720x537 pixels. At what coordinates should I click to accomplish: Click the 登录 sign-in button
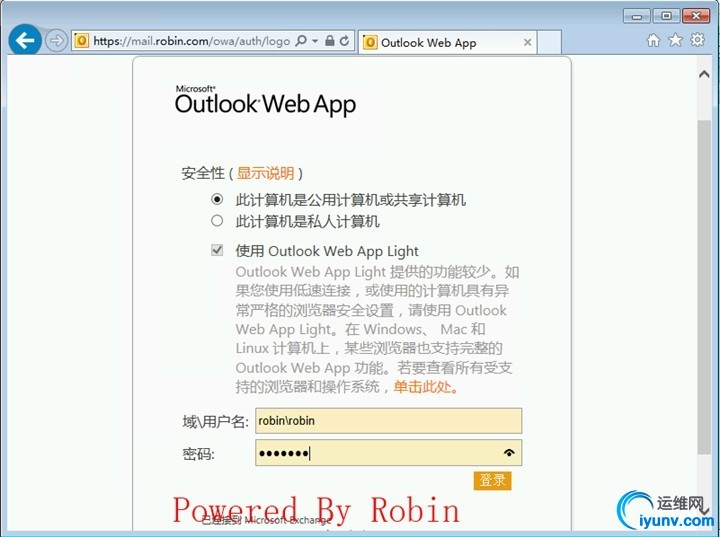click(x=492, y=480)
